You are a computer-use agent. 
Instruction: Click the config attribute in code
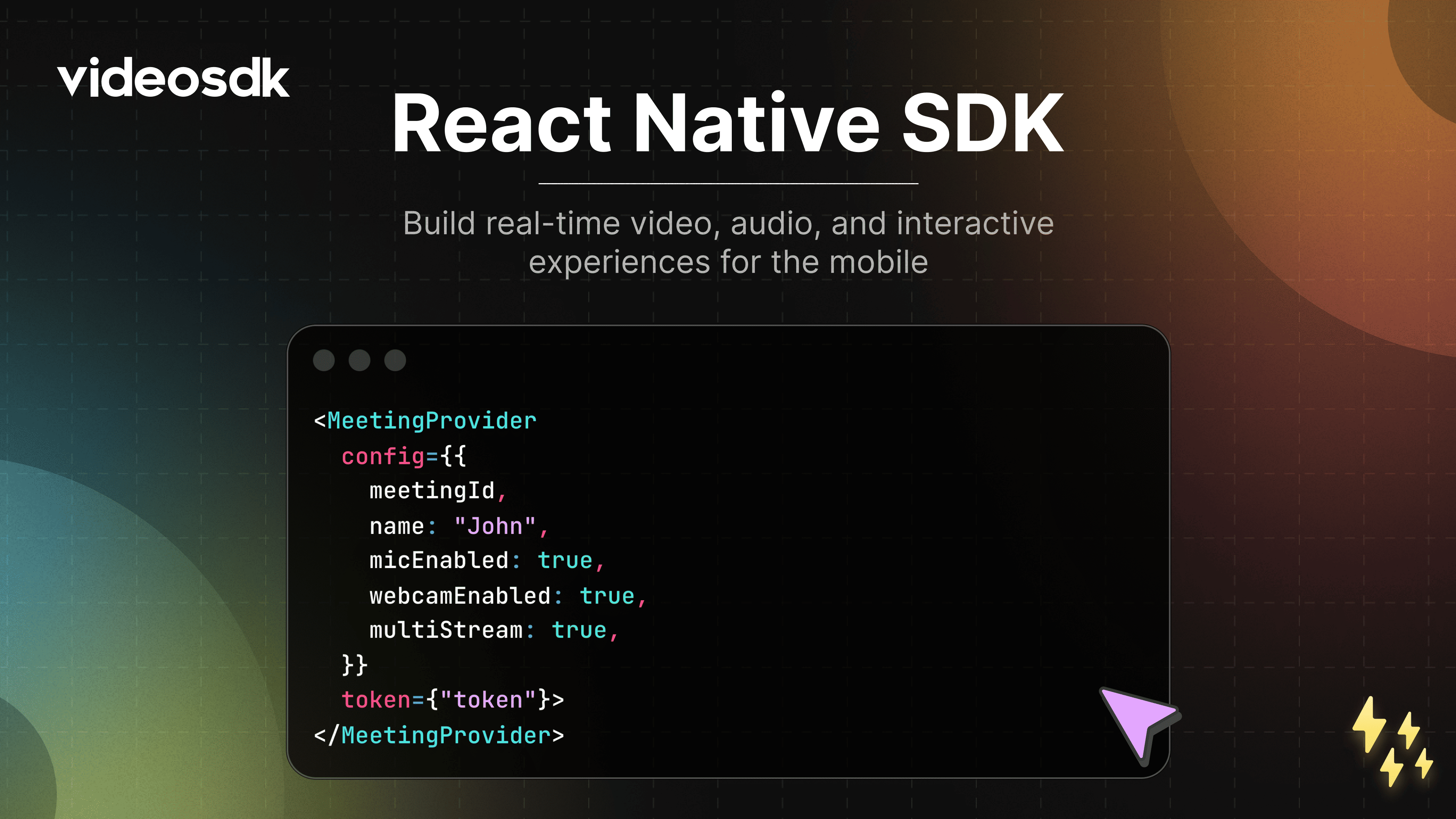383,456
